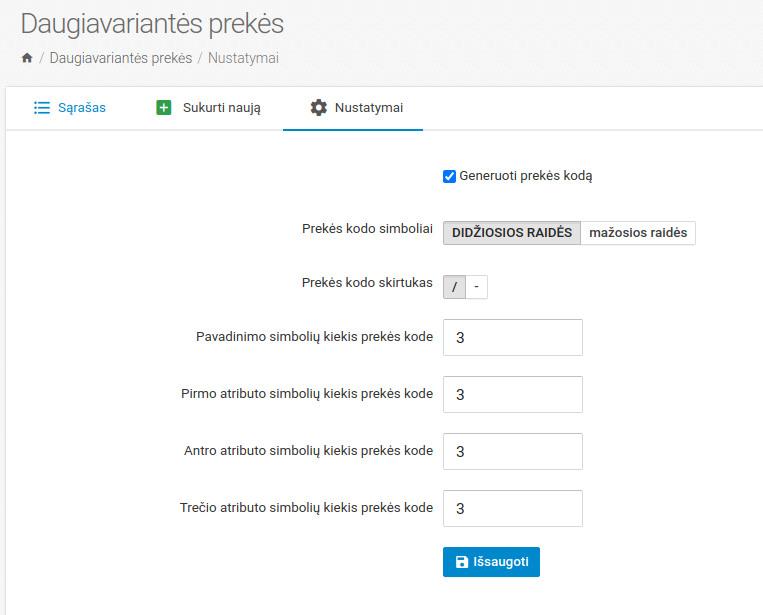Click the list icon beside Sąrašas
Image resolution: width=763 pixels, height=615 pixels.
(x=42, y=107)
